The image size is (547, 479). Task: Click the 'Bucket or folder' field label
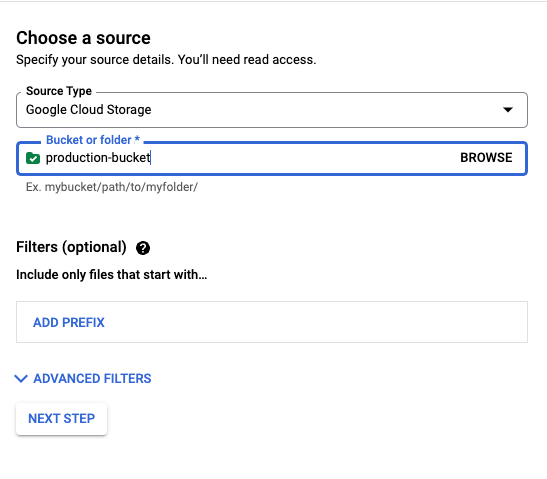93,140
